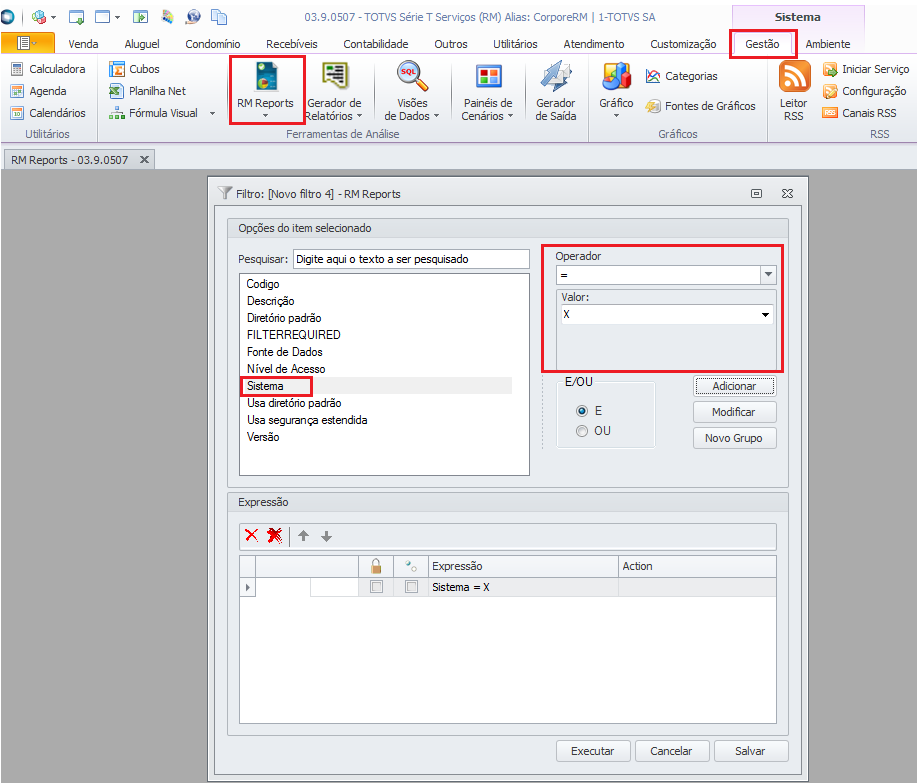Click the Executar button
Image resolution: width=917 pixels, height=783 pixels.
click(593, 751)
